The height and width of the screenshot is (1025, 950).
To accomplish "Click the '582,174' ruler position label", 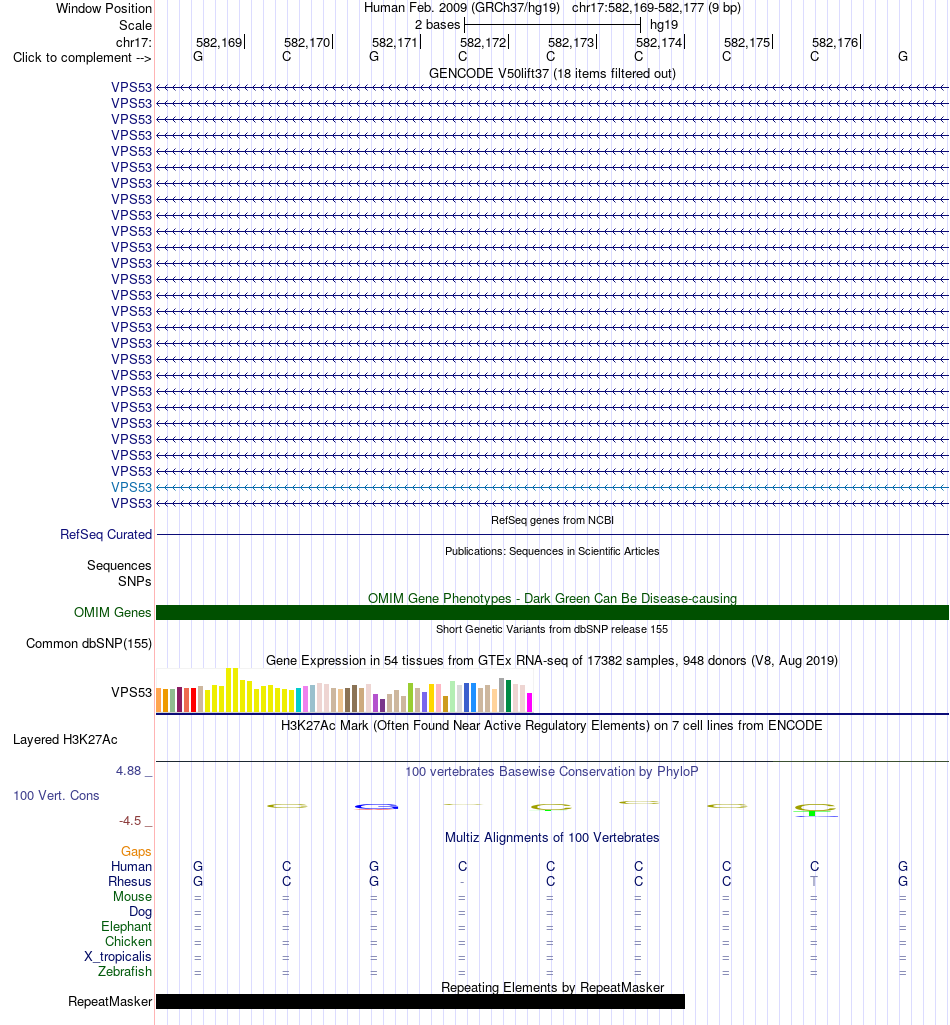I will click(660, 42).
